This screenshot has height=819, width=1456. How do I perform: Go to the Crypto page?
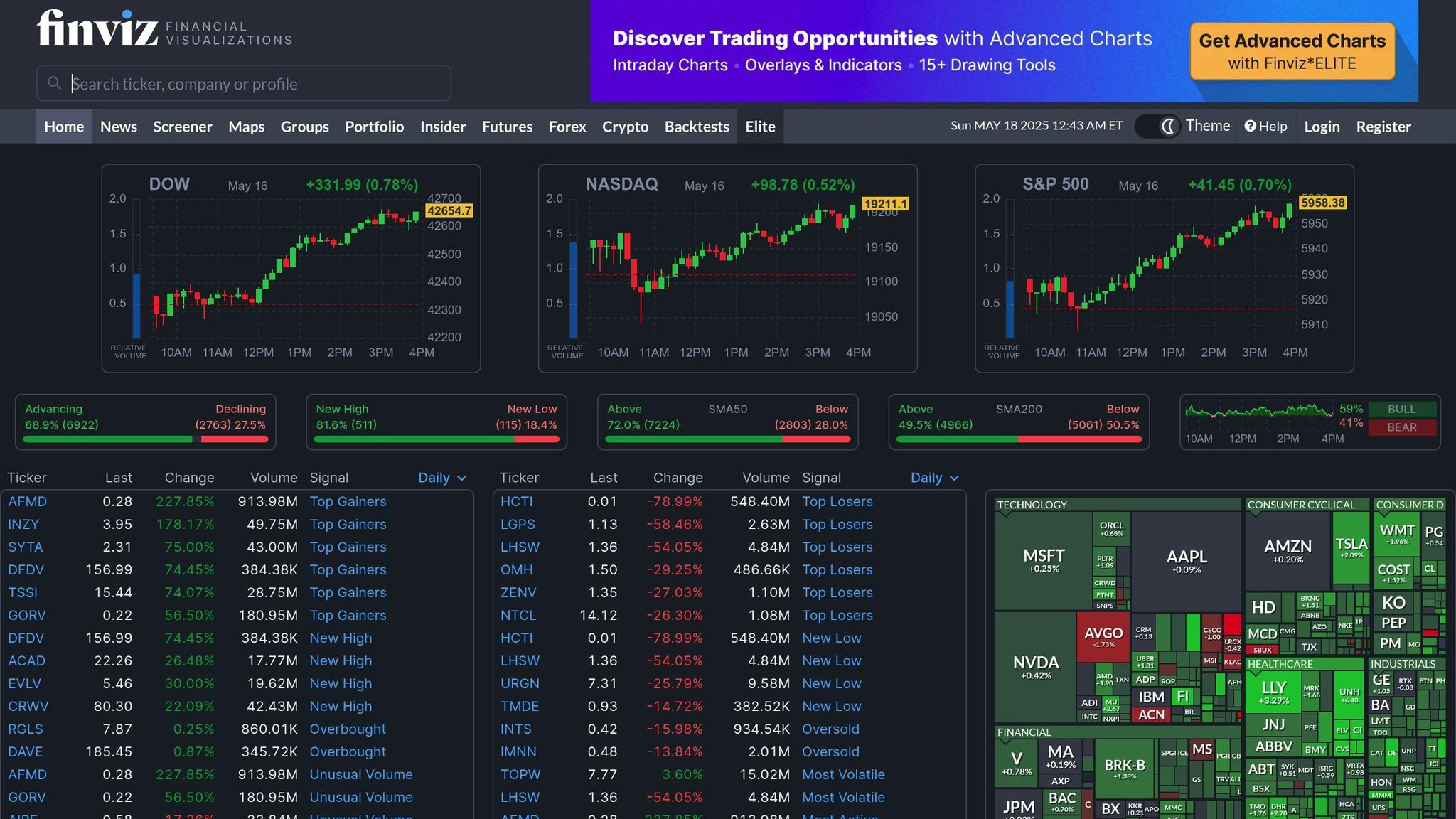625,127
